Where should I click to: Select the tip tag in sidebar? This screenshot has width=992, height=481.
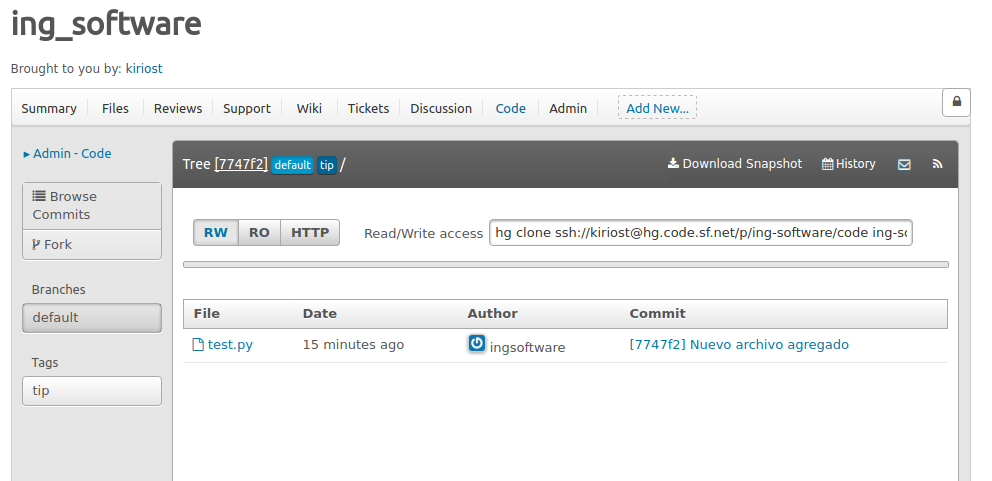(x=92, y=390)
